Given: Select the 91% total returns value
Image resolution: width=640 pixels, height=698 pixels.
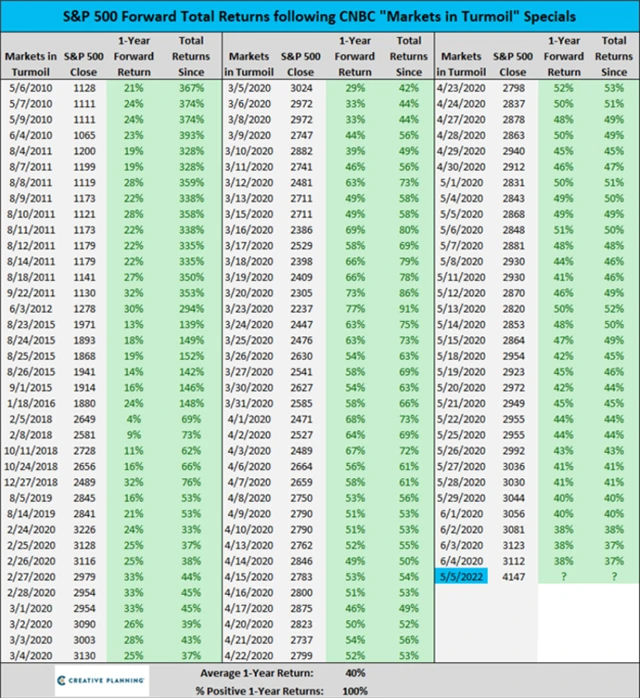Looking at the screenshot, I should 408,310.
